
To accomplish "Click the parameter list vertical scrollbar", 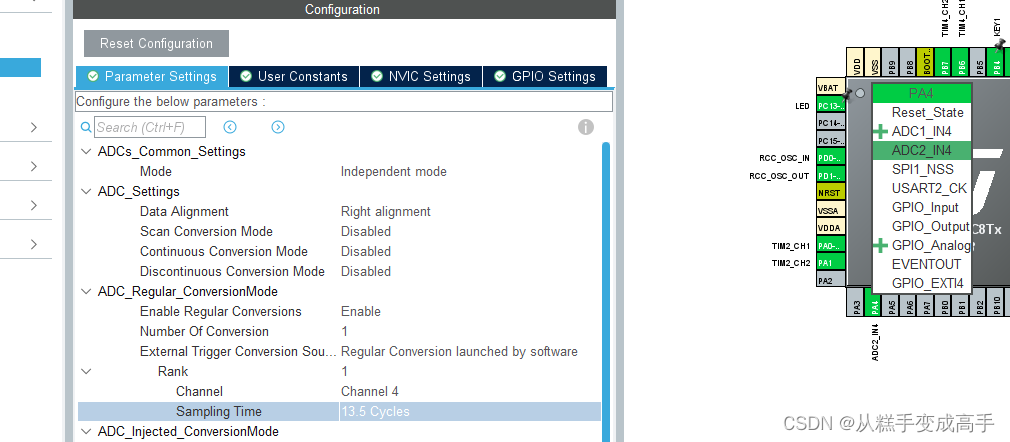I will coord(605,292).
